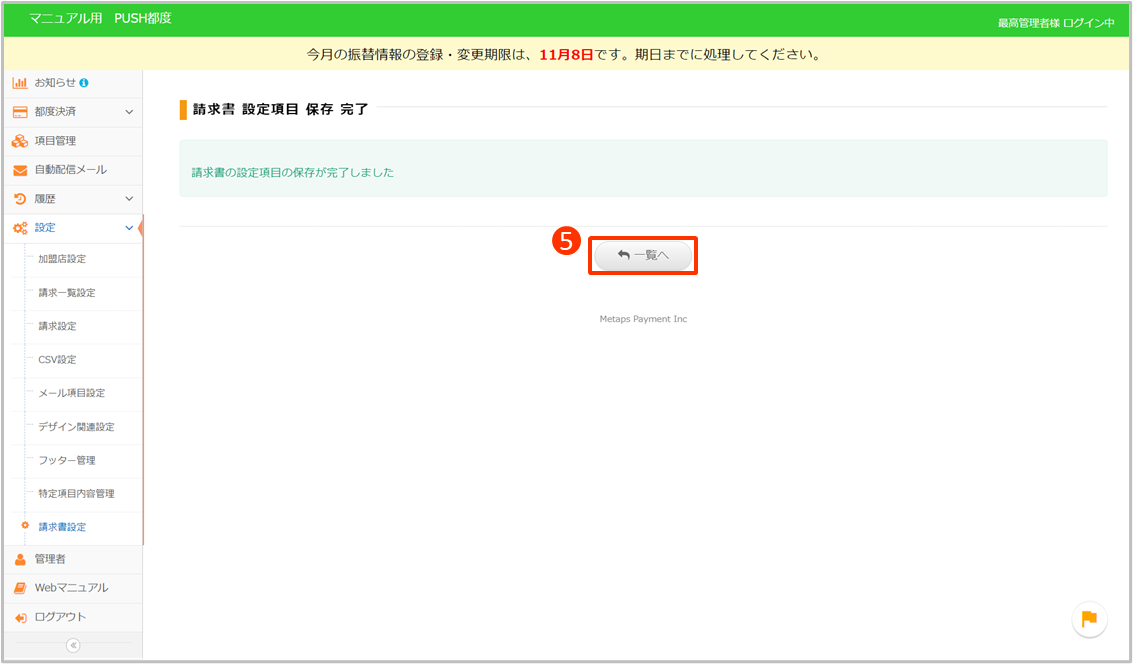Click the envelope icon for 自動配信メール
The width and height of the screenshot is (1133, 664).
(x=20, y=170)
